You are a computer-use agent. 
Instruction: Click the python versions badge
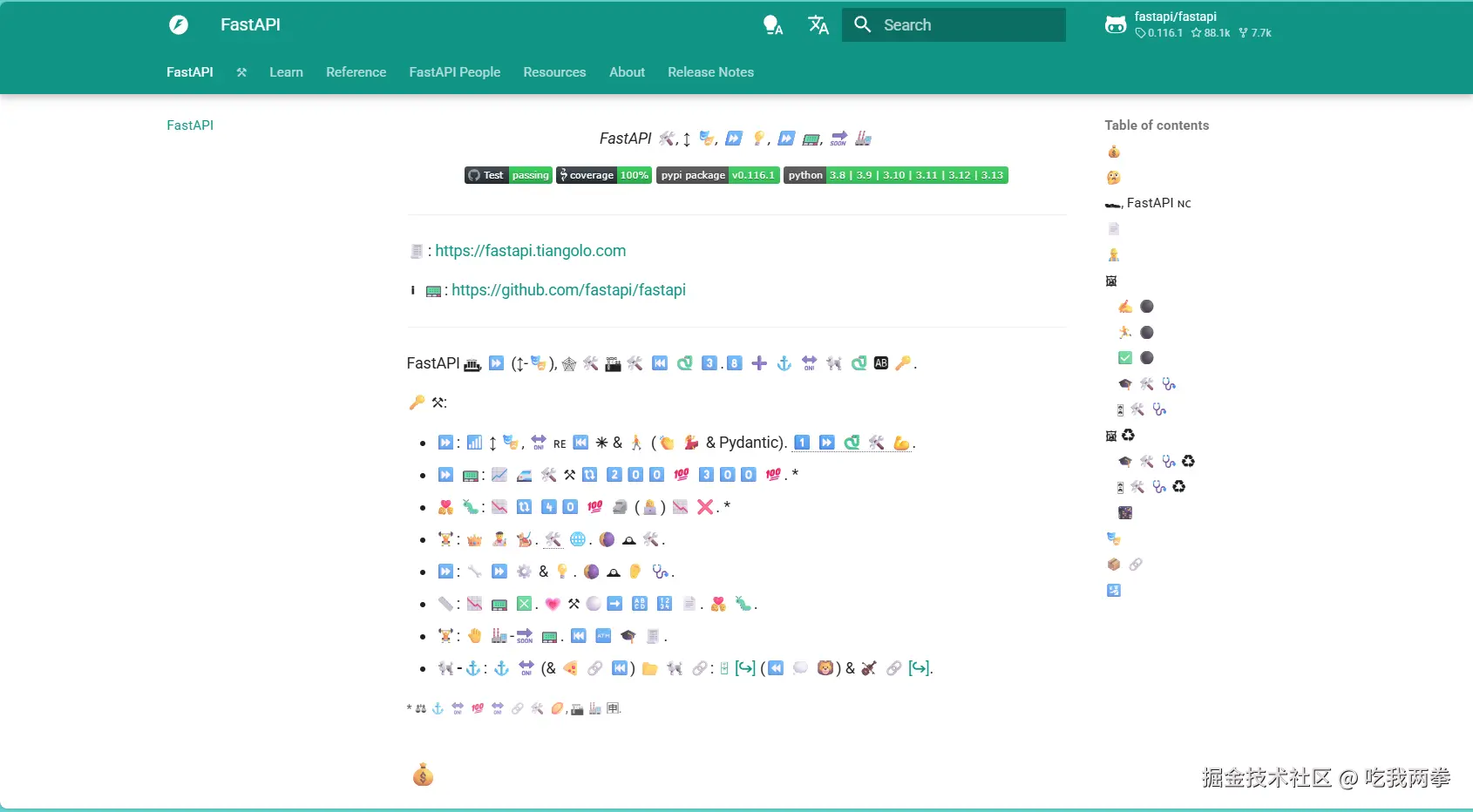click(x=896, y=175)
